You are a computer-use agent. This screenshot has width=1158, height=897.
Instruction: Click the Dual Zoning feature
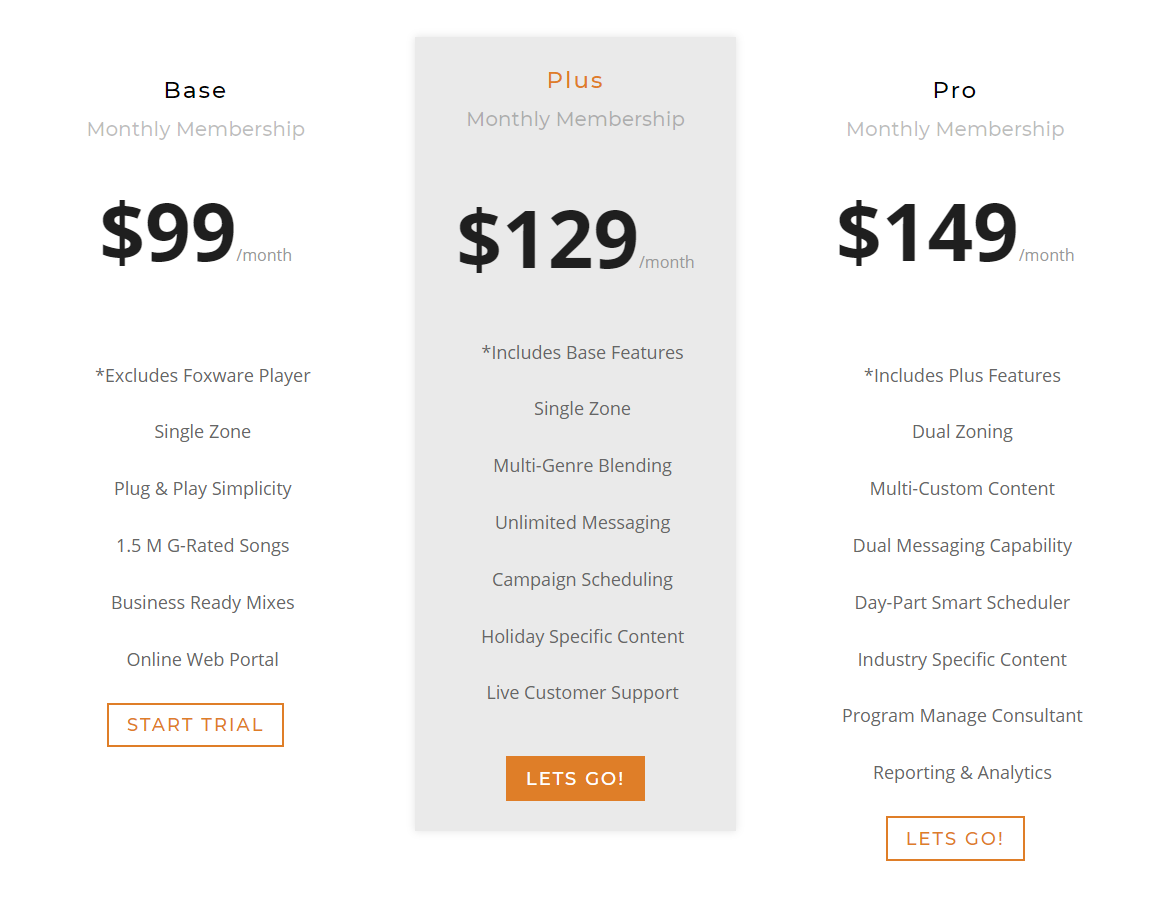coord(962,432)
